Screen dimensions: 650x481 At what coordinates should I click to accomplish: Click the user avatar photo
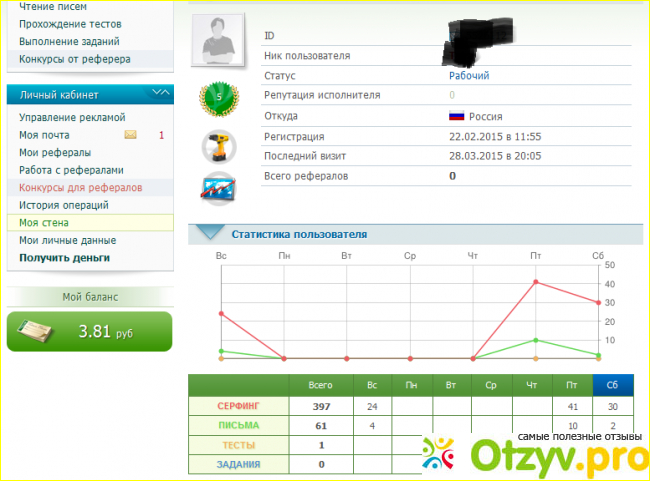tap(222, 41)
